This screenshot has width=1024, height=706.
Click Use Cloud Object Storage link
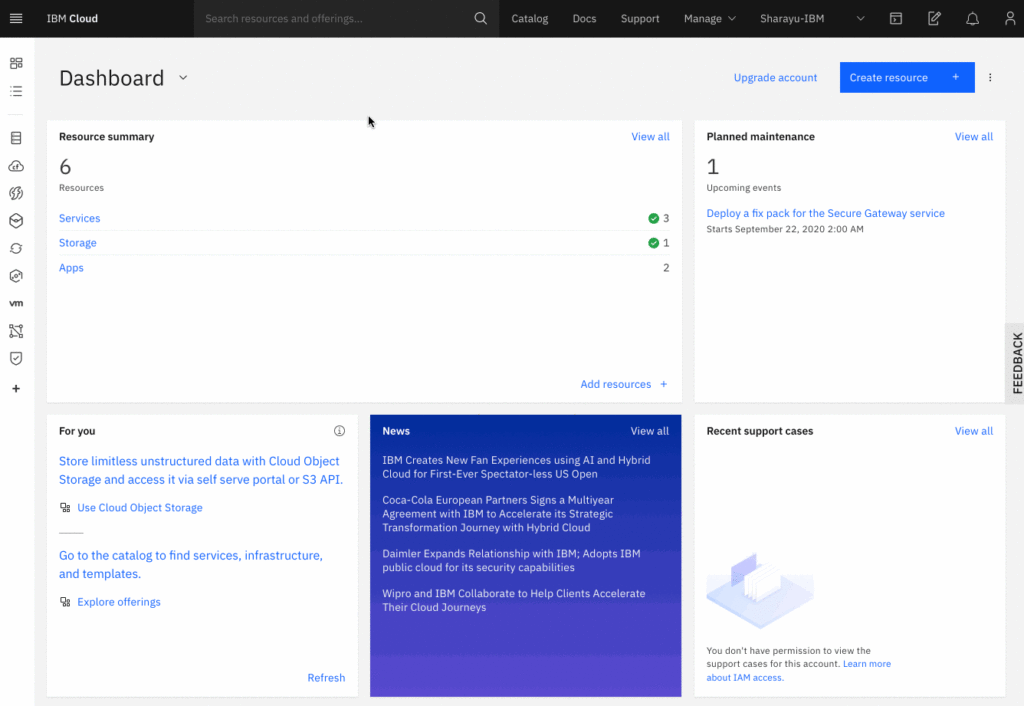(140, 507)
